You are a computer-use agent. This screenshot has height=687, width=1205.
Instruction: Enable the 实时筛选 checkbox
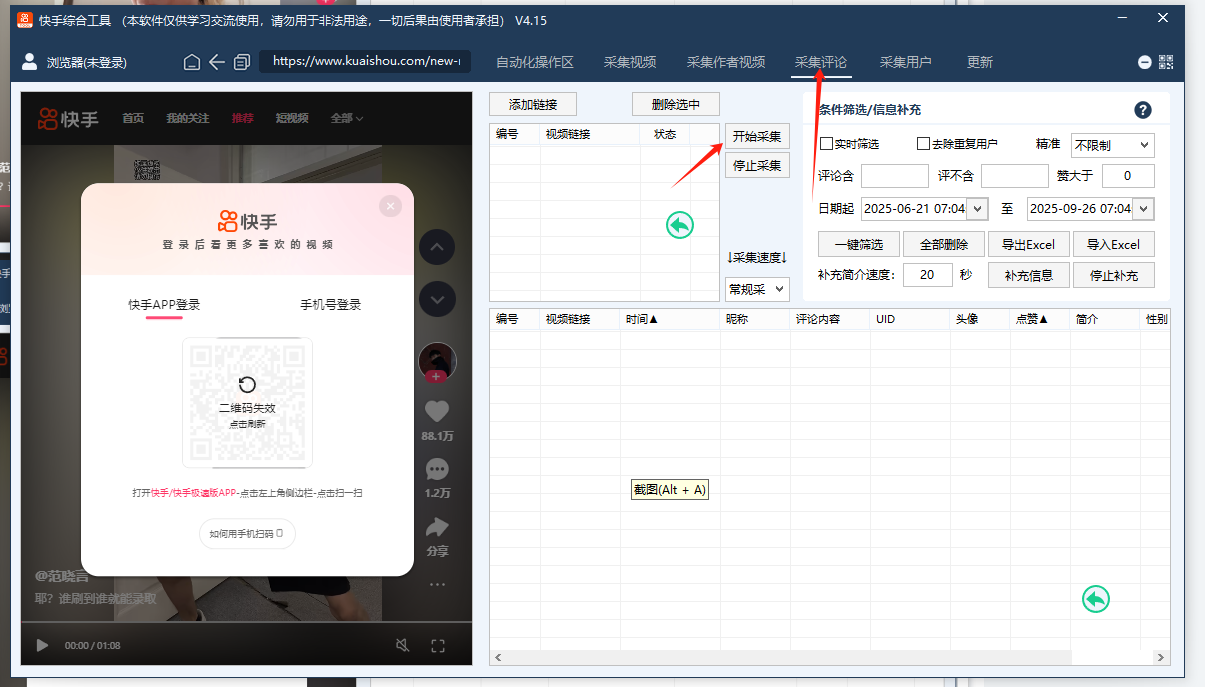coord(827,144)
